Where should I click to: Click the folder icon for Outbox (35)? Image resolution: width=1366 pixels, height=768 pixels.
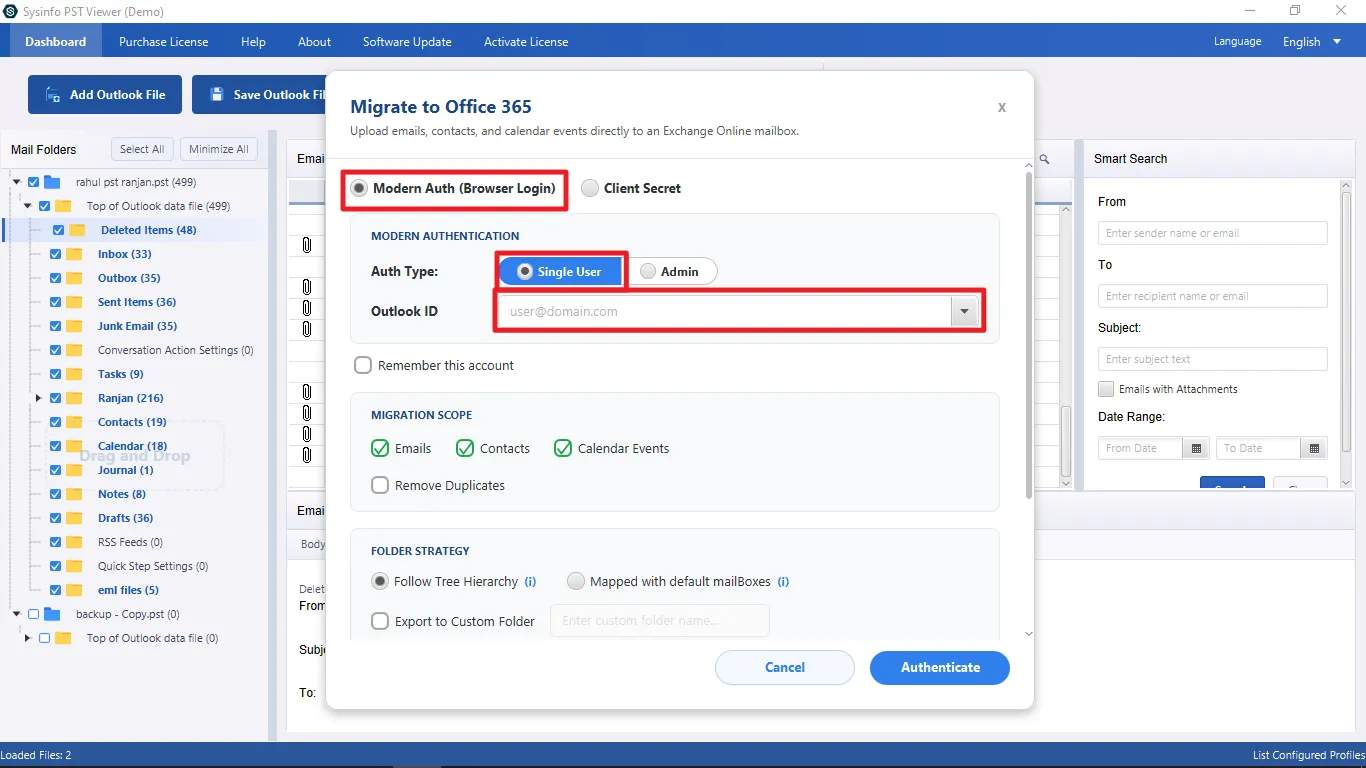74,278
